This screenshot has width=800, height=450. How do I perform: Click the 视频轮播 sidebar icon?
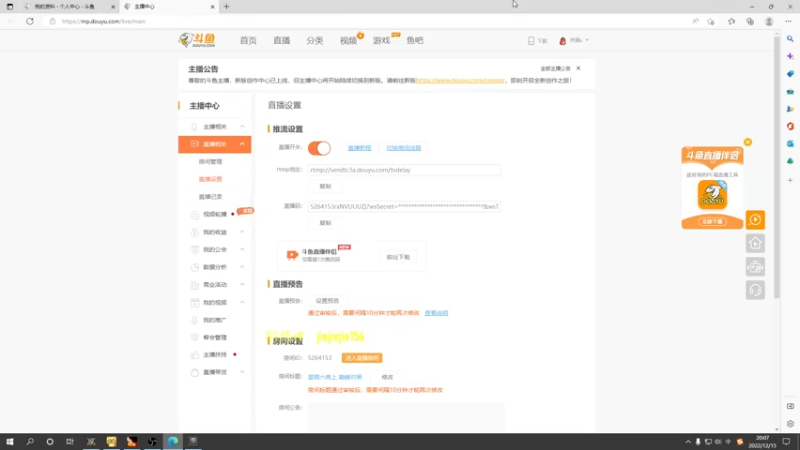coord(194,214)
